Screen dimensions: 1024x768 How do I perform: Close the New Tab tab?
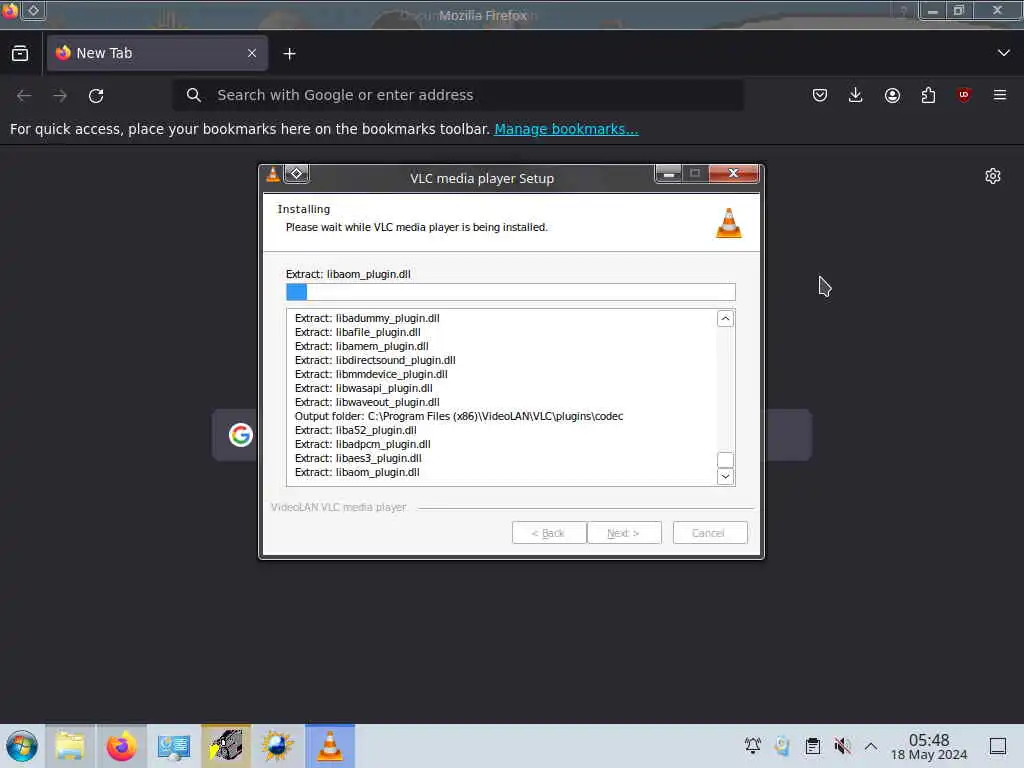pyautogui.click(x=252, y=54)
